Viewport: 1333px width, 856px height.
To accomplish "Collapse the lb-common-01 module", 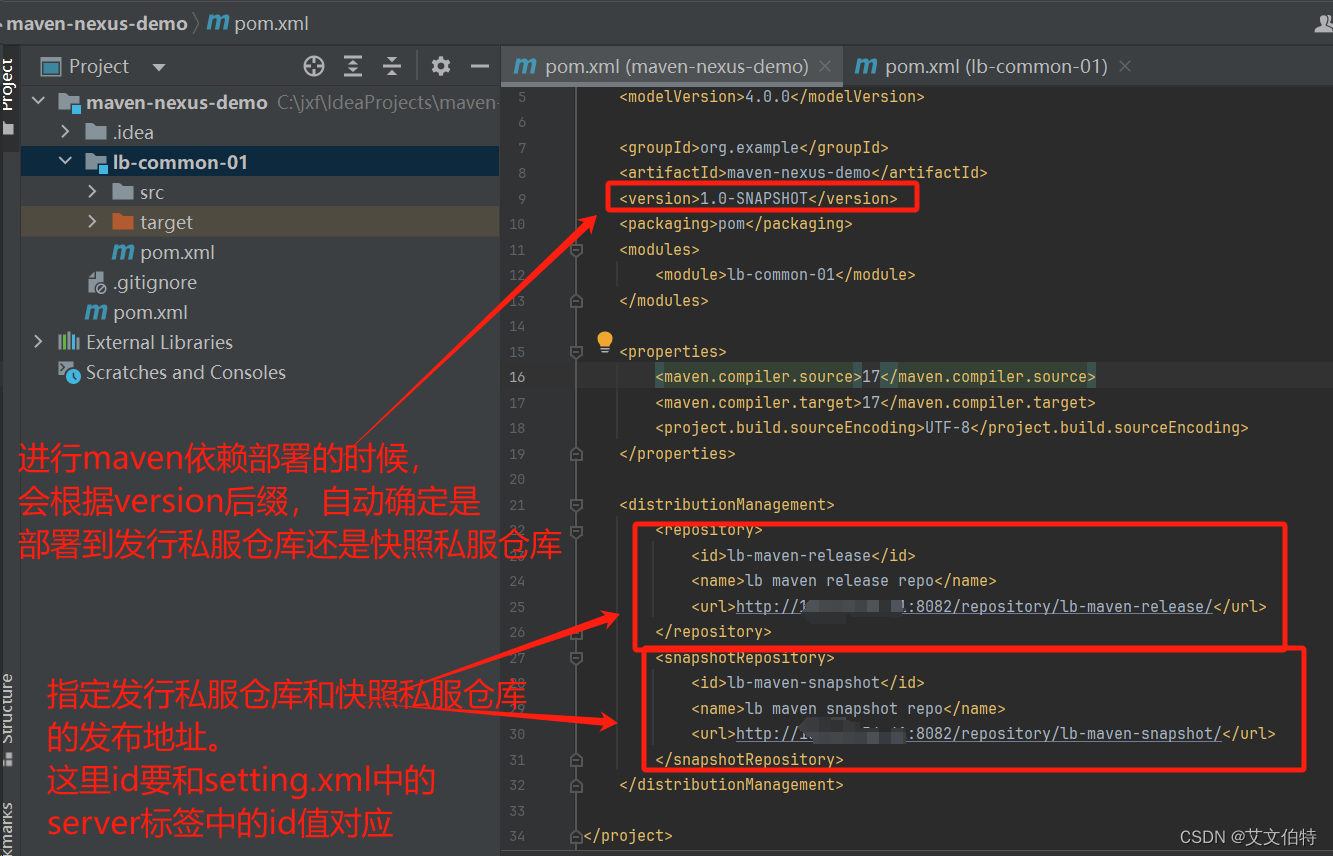I will click(65, 162).
